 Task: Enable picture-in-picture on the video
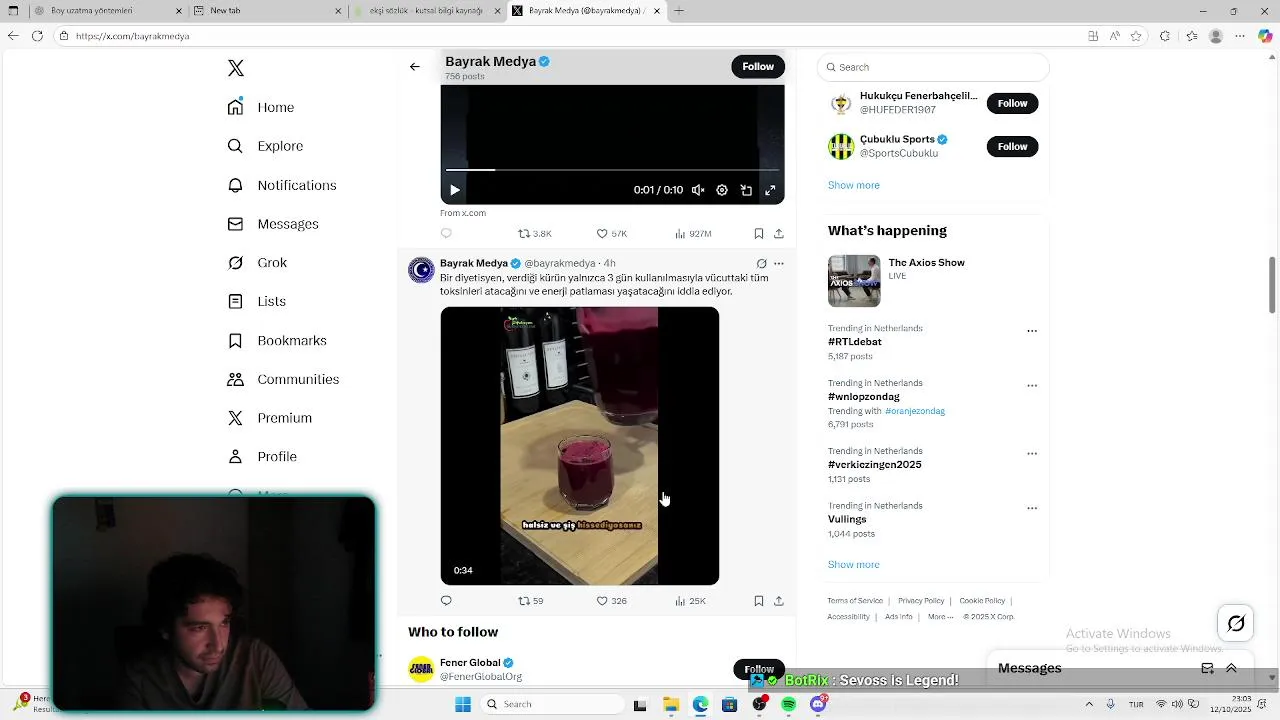746,190
